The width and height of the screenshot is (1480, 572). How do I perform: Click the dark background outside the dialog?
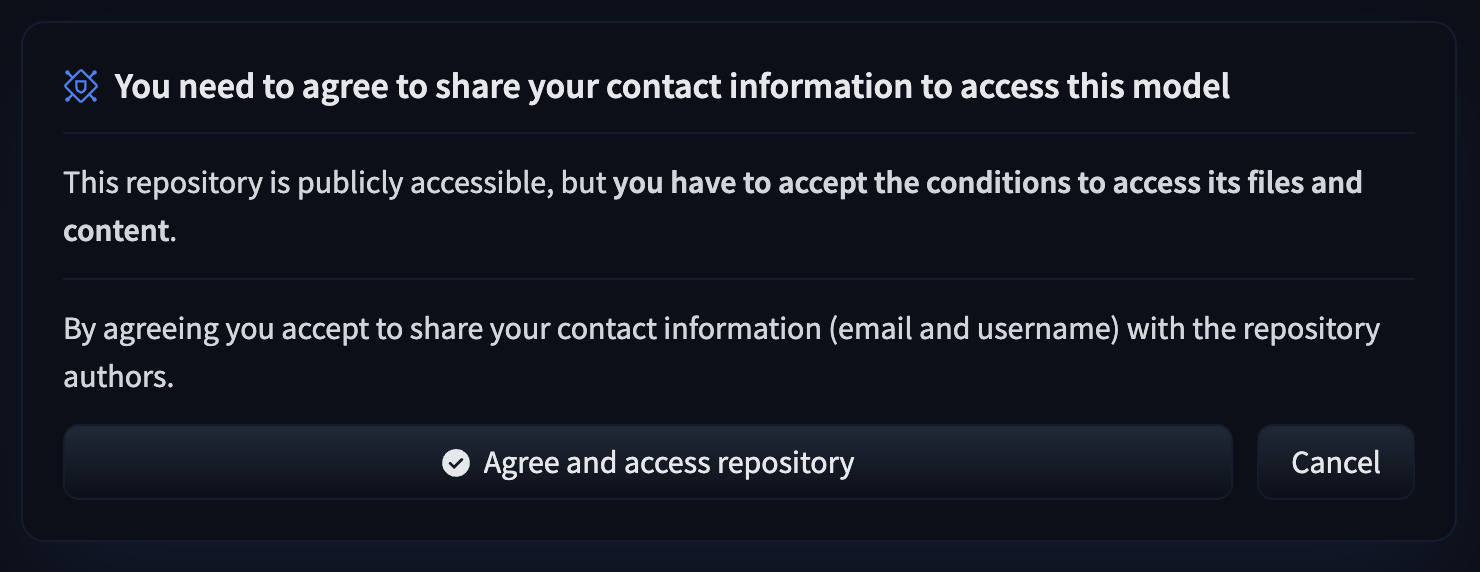tap(740, 558)
